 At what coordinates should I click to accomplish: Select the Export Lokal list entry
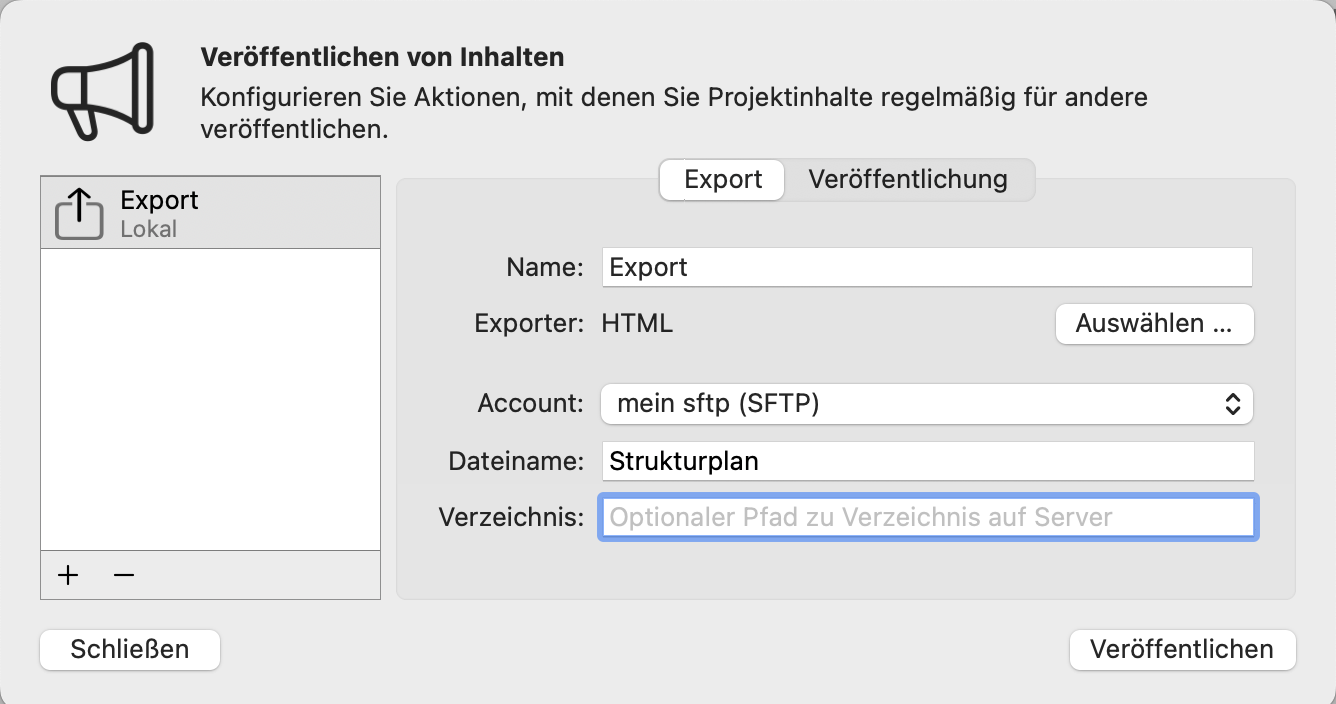(x=210, y=213)
